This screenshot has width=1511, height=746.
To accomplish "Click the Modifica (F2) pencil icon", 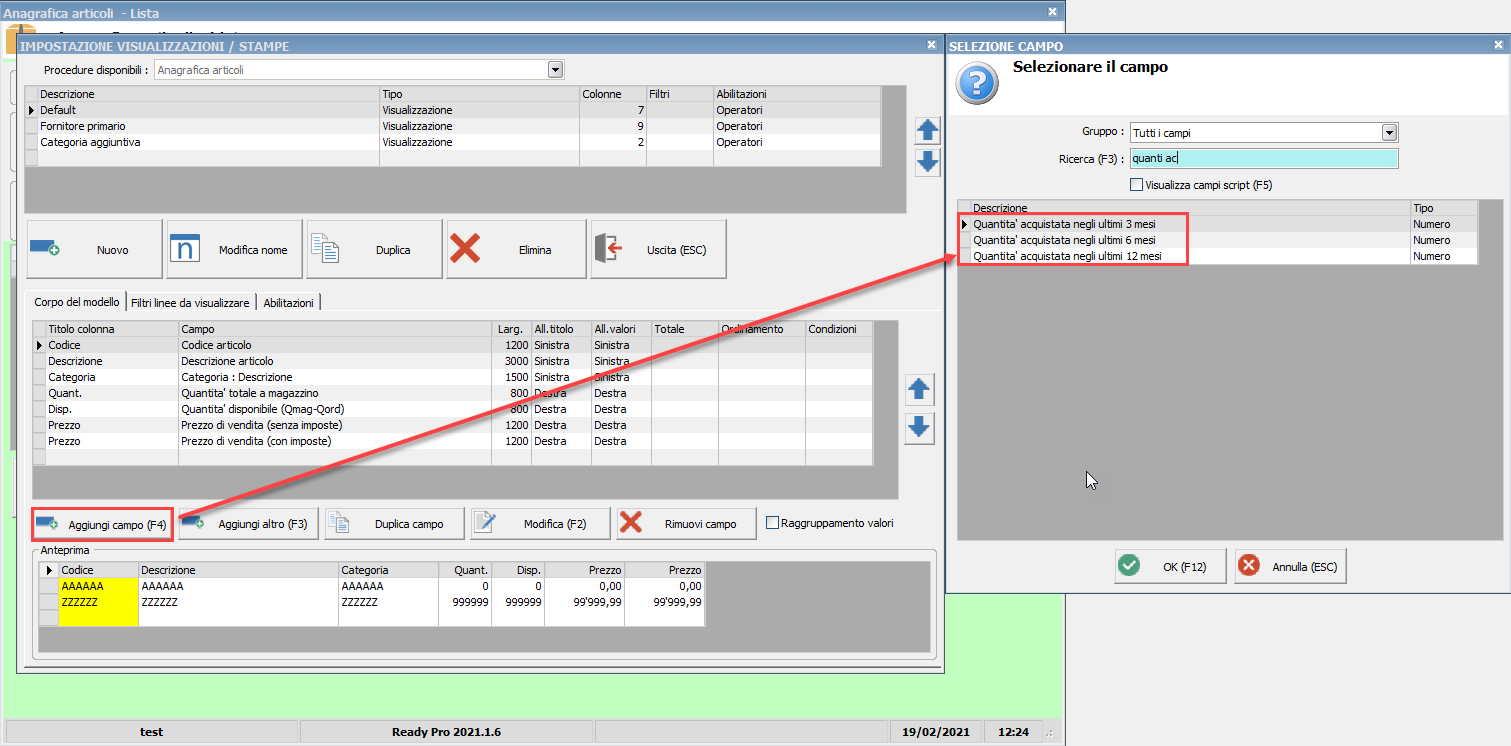I will (x=485, y=523).
